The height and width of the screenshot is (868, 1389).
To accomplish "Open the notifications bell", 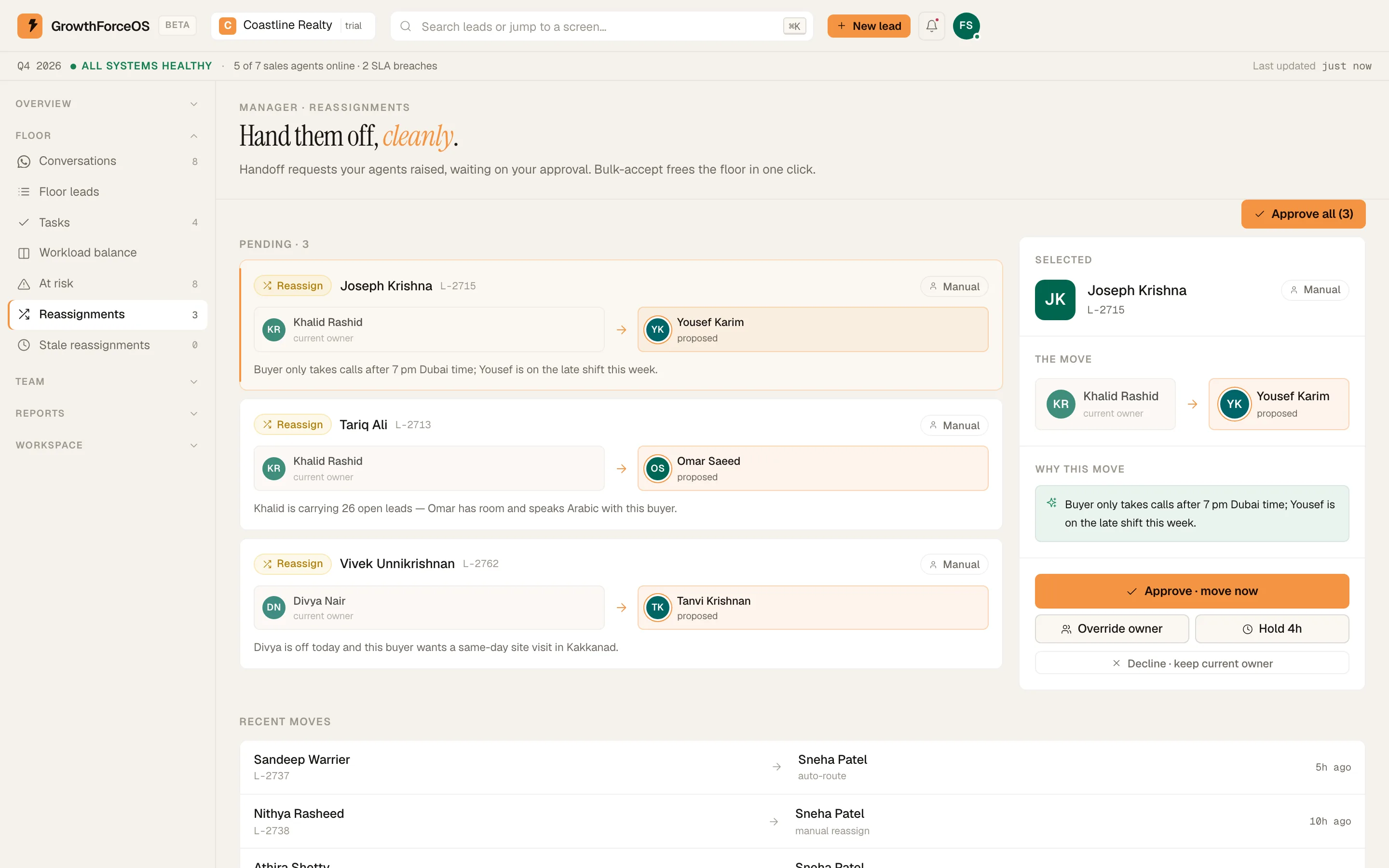I will pyautogui.click(x=931, y=26).
